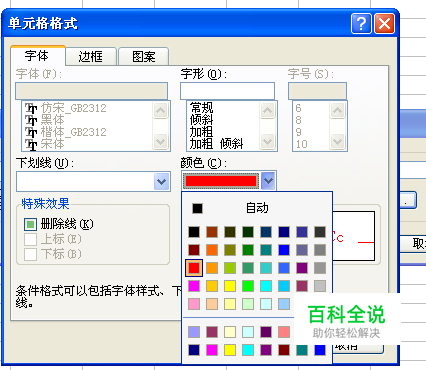426x370 pixels.
Task: Pick the tan color swatch
Action: [212, 304]
